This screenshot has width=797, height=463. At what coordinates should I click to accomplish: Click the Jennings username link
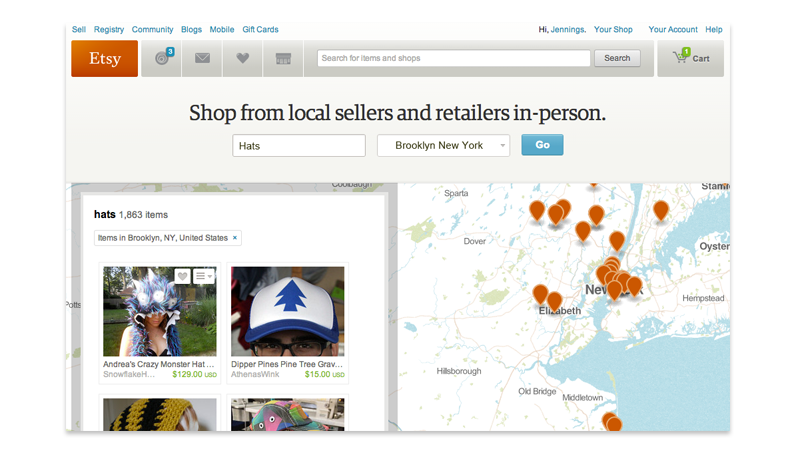tap(568, 29)
